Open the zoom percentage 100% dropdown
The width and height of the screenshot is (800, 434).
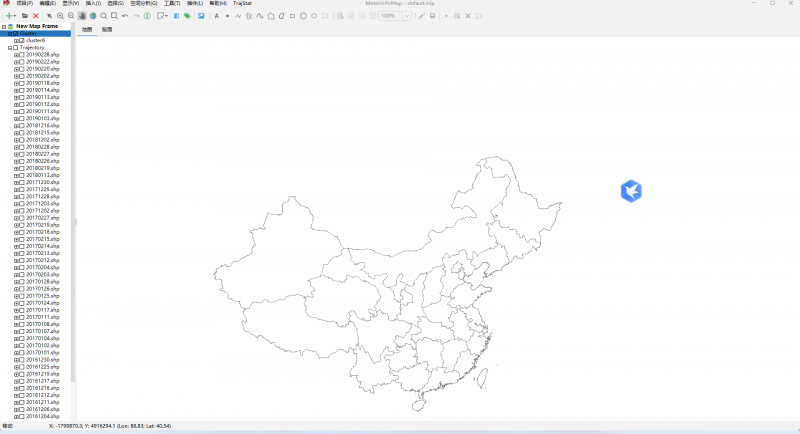407,16
